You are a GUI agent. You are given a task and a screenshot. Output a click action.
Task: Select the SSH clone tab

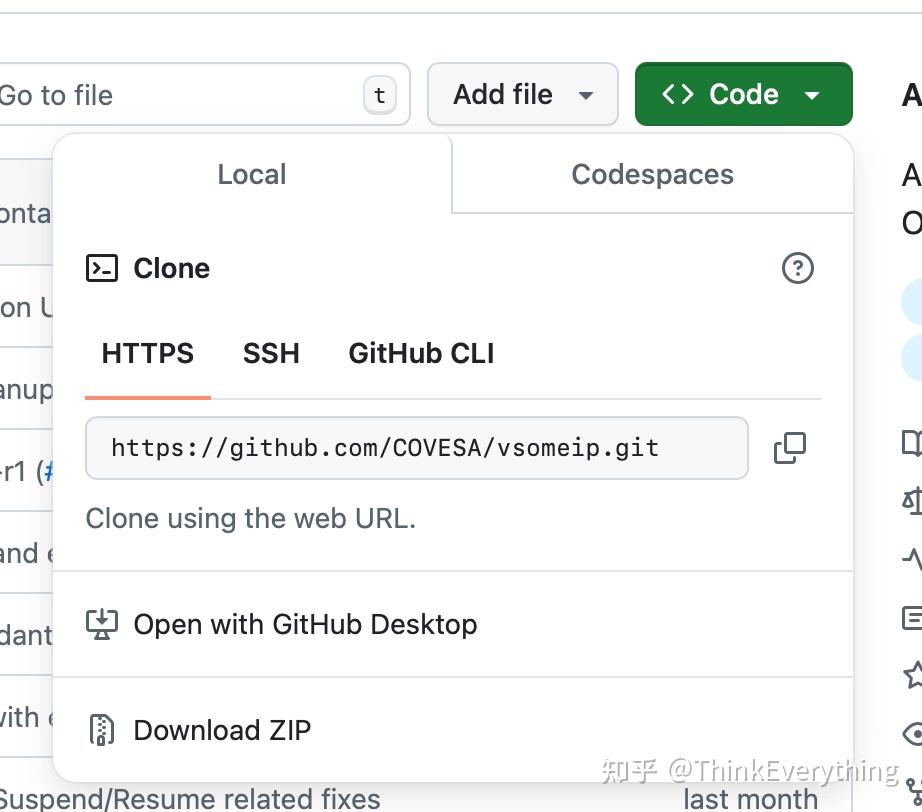[271, 353]
